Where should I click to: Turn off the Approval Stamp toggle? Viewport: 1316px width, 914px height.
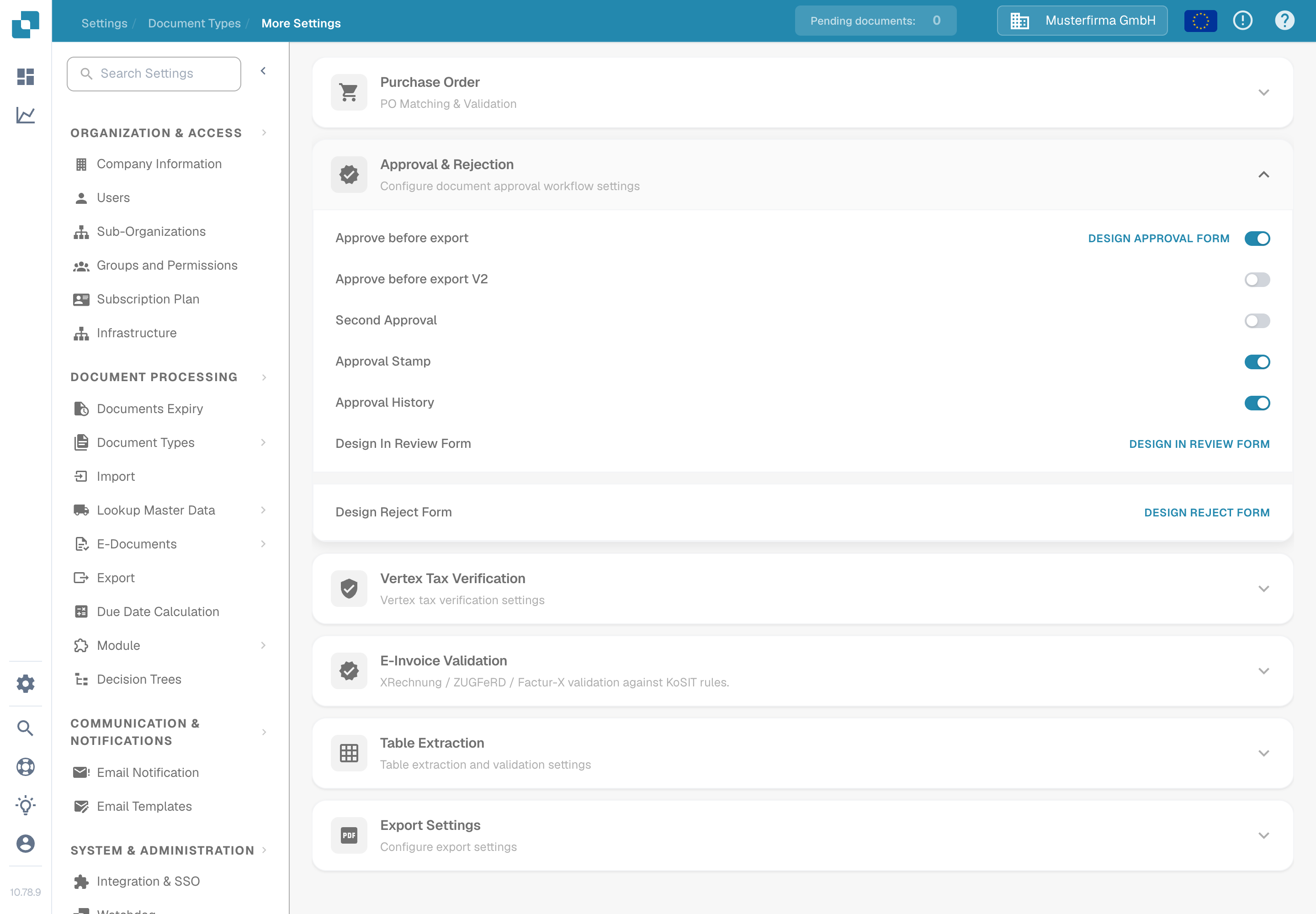click(x=1257, y=362)
